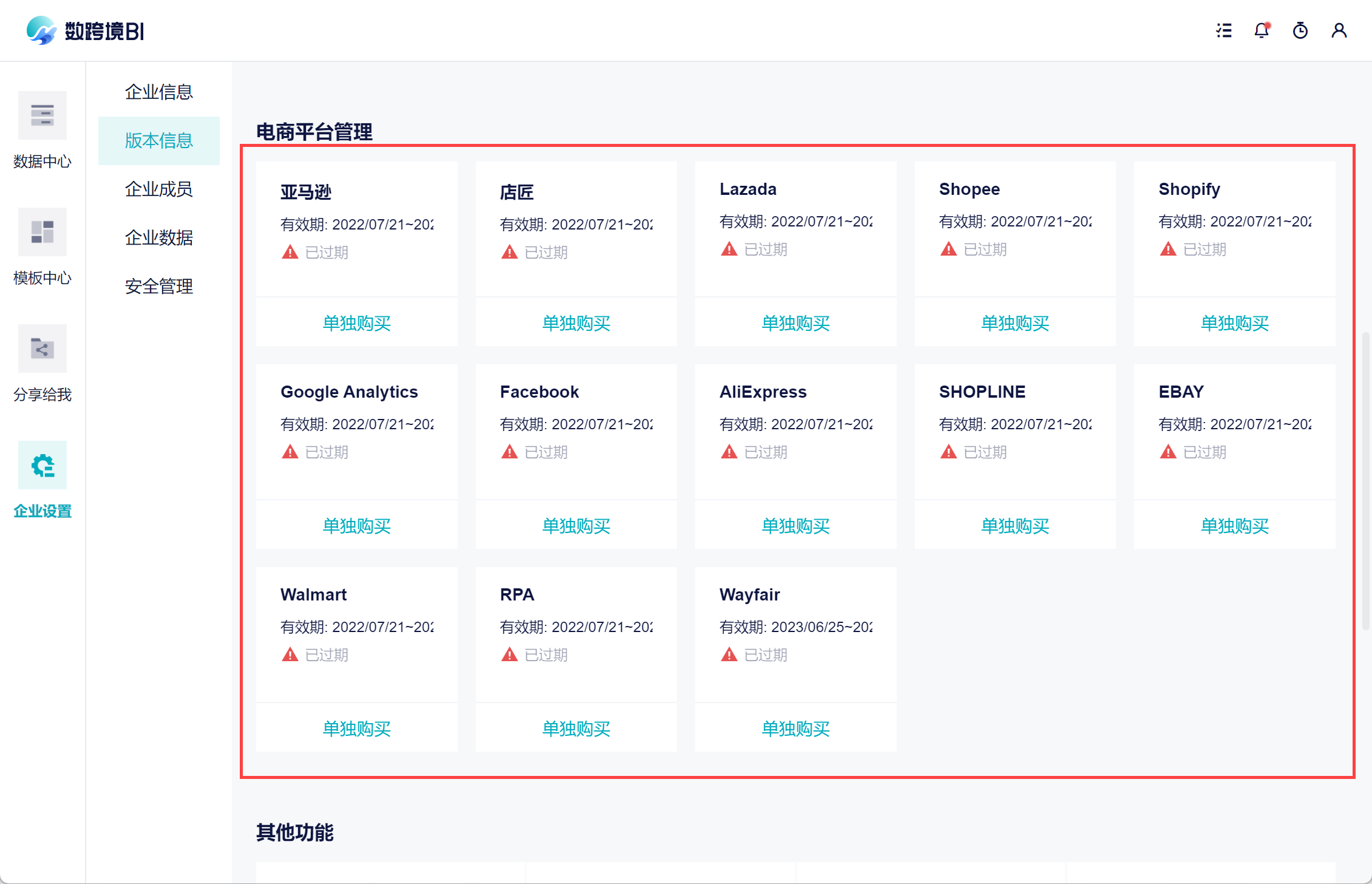Go to 数据中心 in the sidebar
The image size is (1372, 884).
point(42,115)
